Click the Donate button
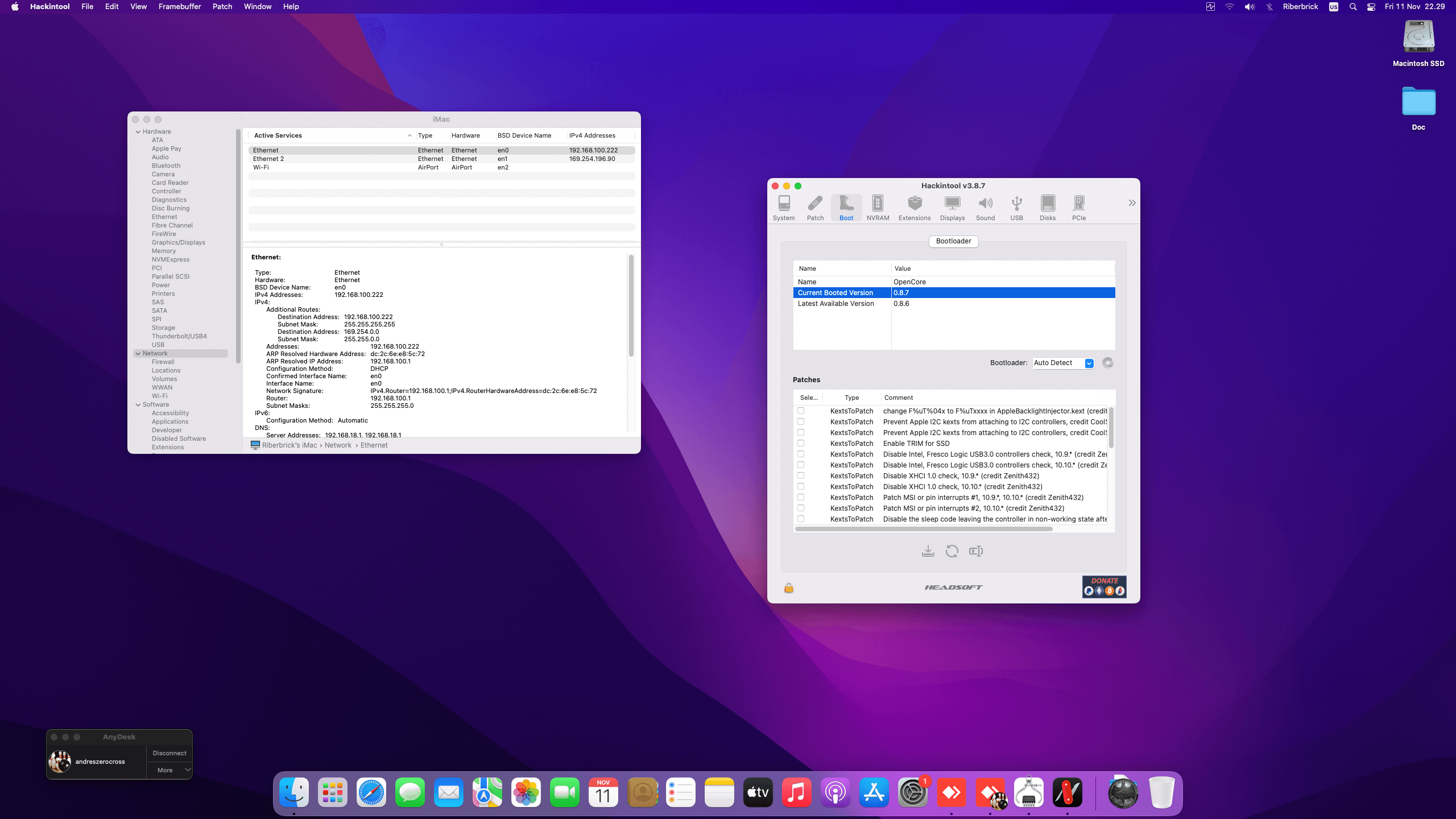 pos(1104,586)
